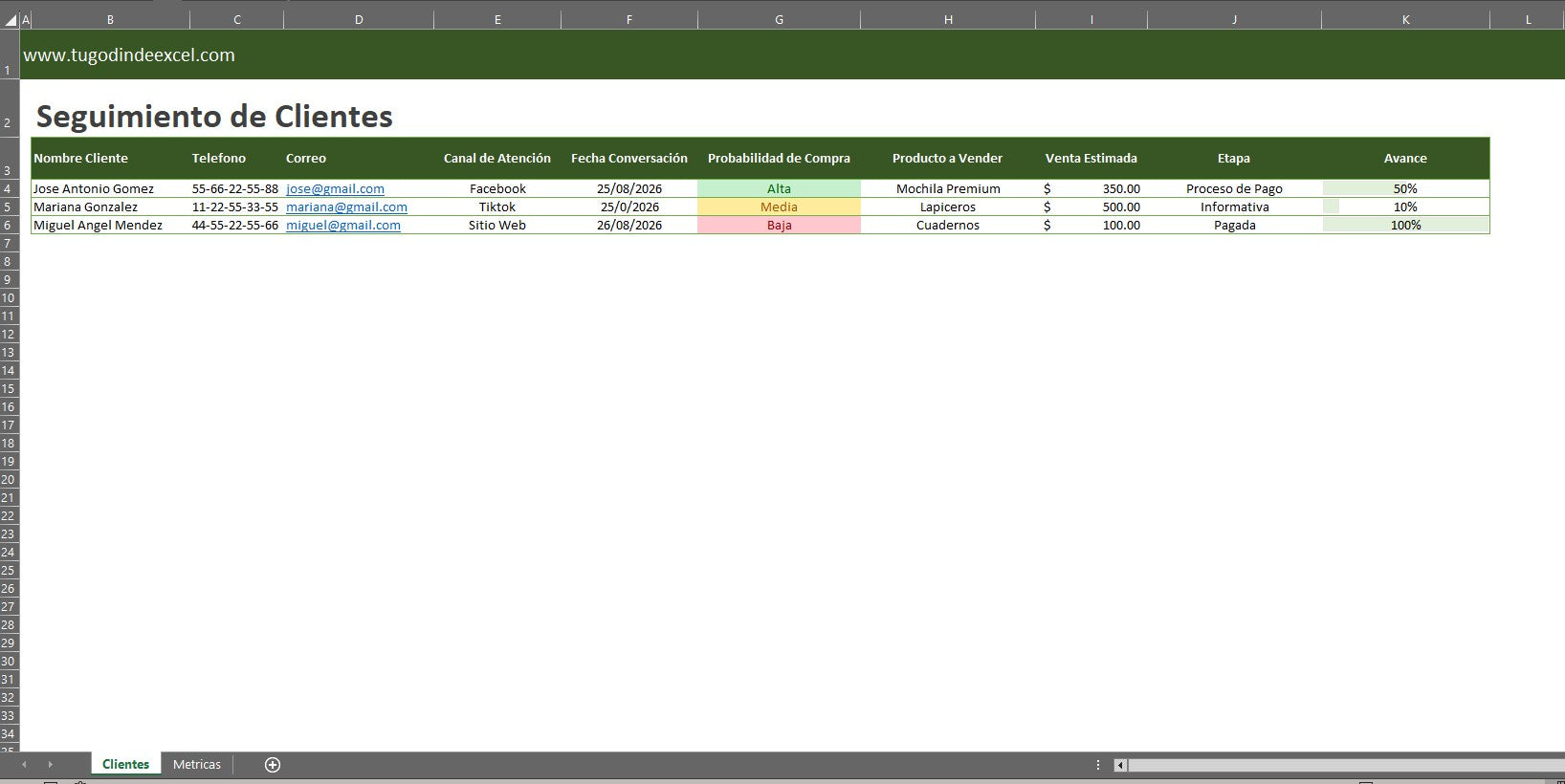The width and height of the screenshot is (1565, 784).
Task: Select column G header
Action: coord(779,19)
